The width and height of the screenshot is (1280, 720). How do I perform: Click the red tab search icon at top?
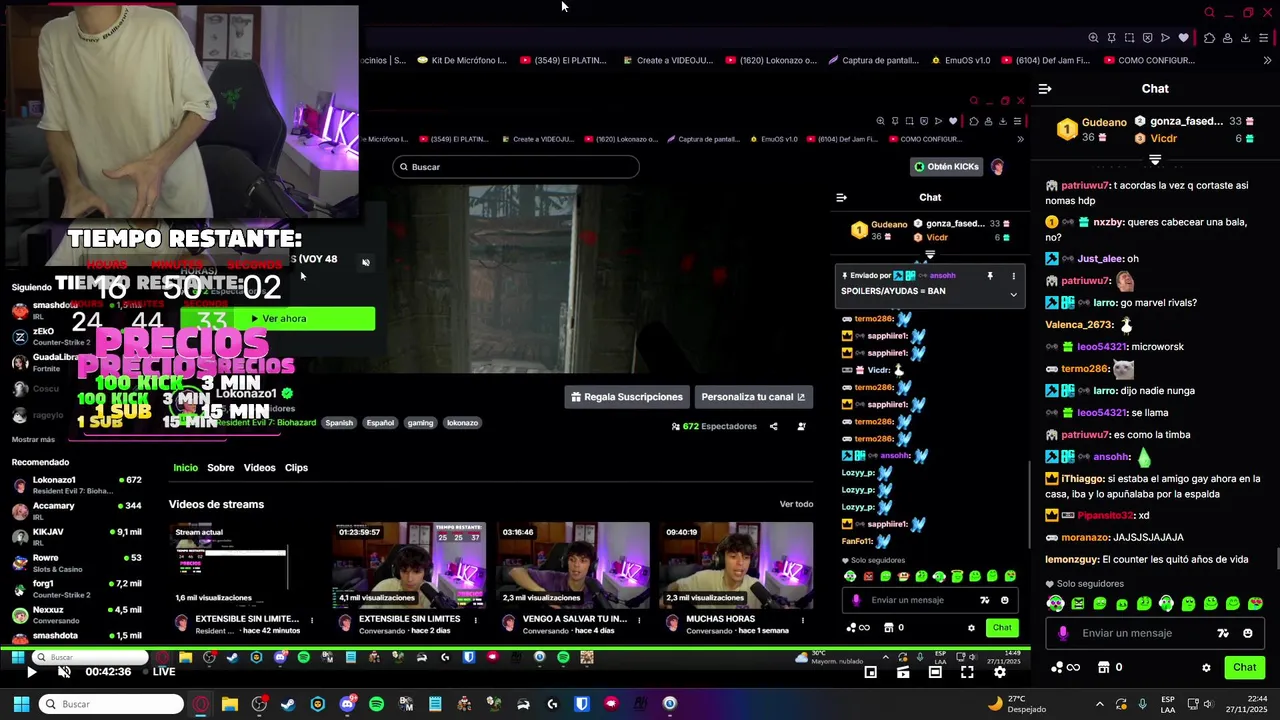[x=1209, y=13]
